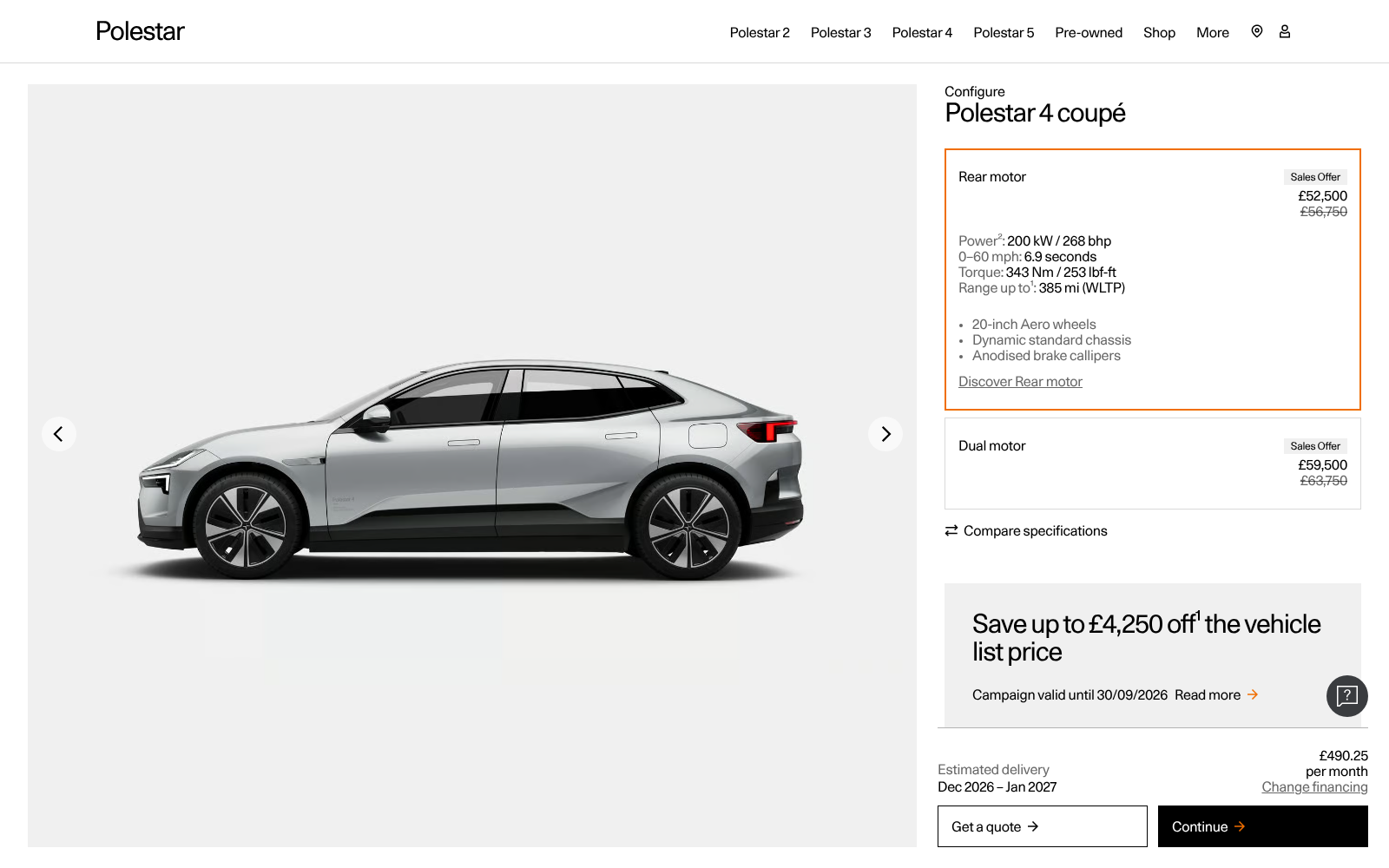The image size is (1389, 868).
Task: Open Polestar 4 menu item
Action: [922, 32]
